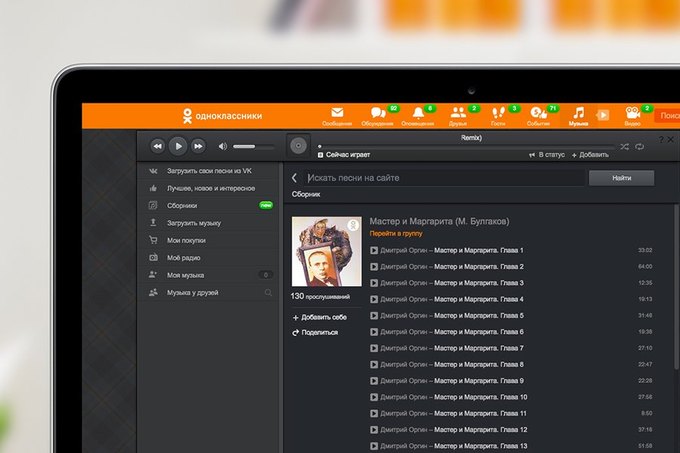Open Музыка у друзей in sidebar
680x453 pixels.
click(209, 293)
